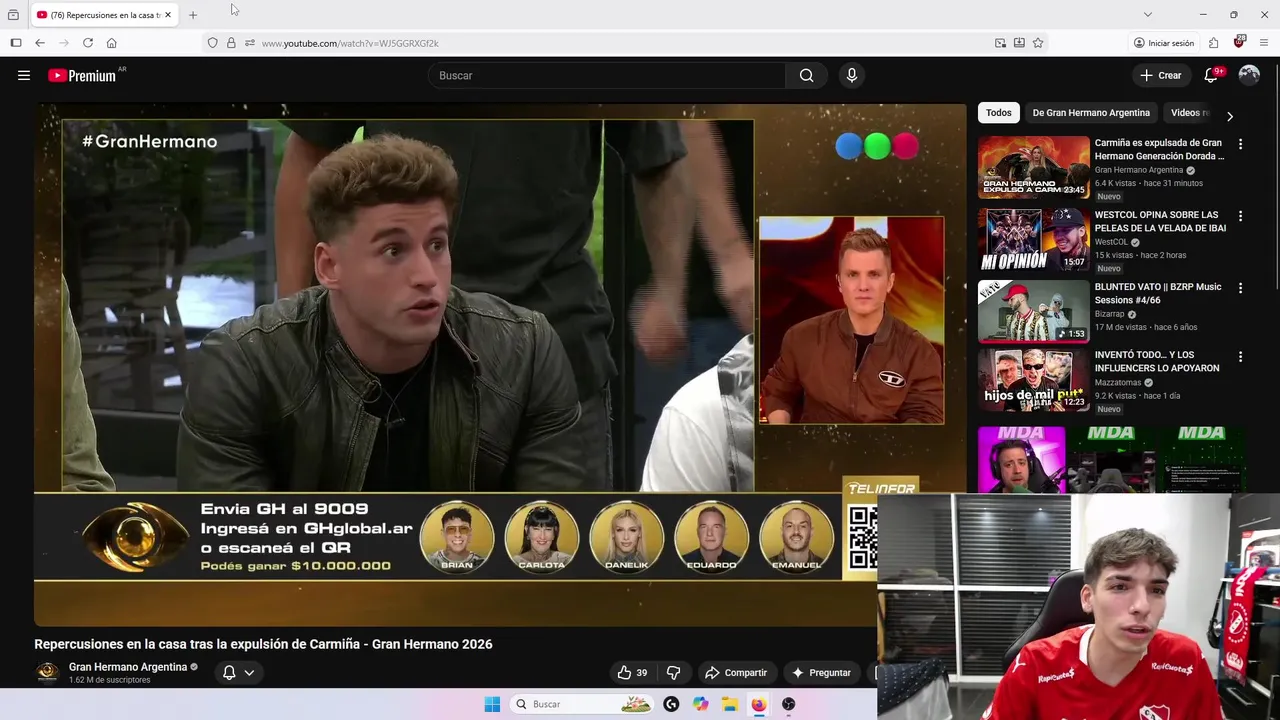Bookmark this page with the star icon
This screenshot has height=720, width=1280.
(1038, 43)
